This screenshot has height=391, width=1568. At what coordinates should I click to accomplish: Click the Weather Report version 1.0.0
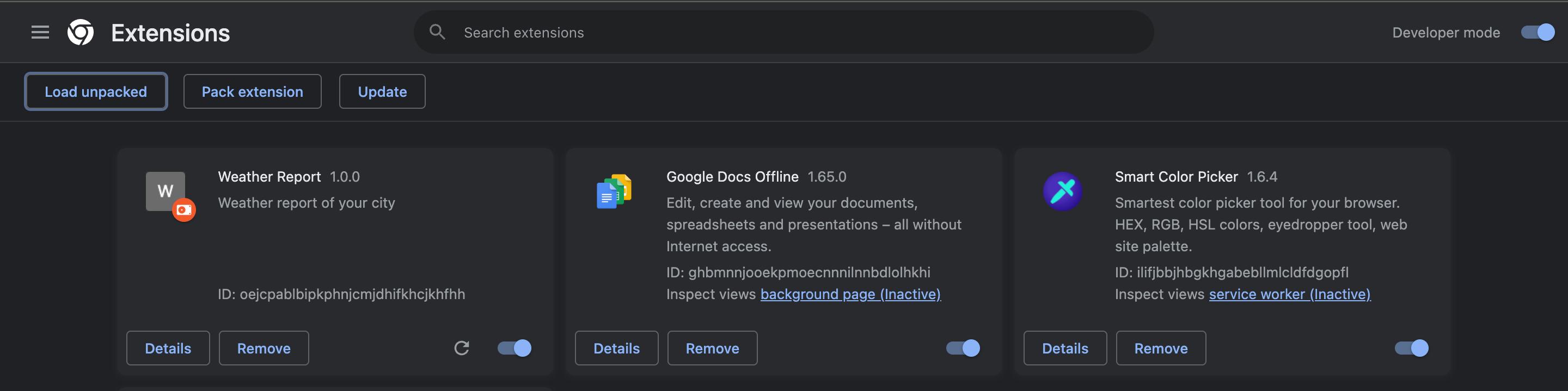pyautogui.click(x=345, y=177)
